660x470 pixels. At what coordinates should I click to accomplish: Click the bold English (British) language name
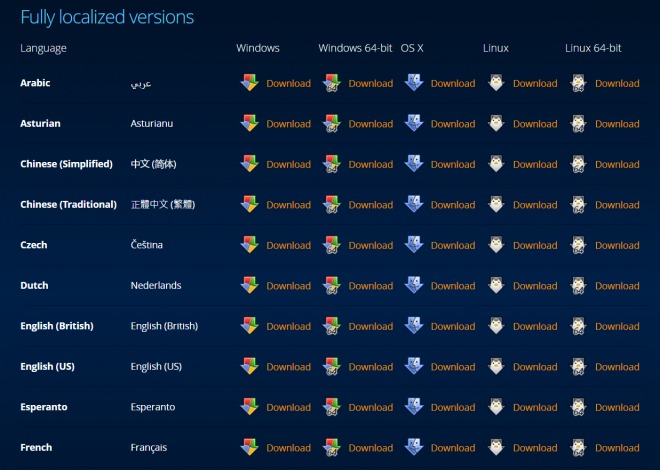coord(57,326)
